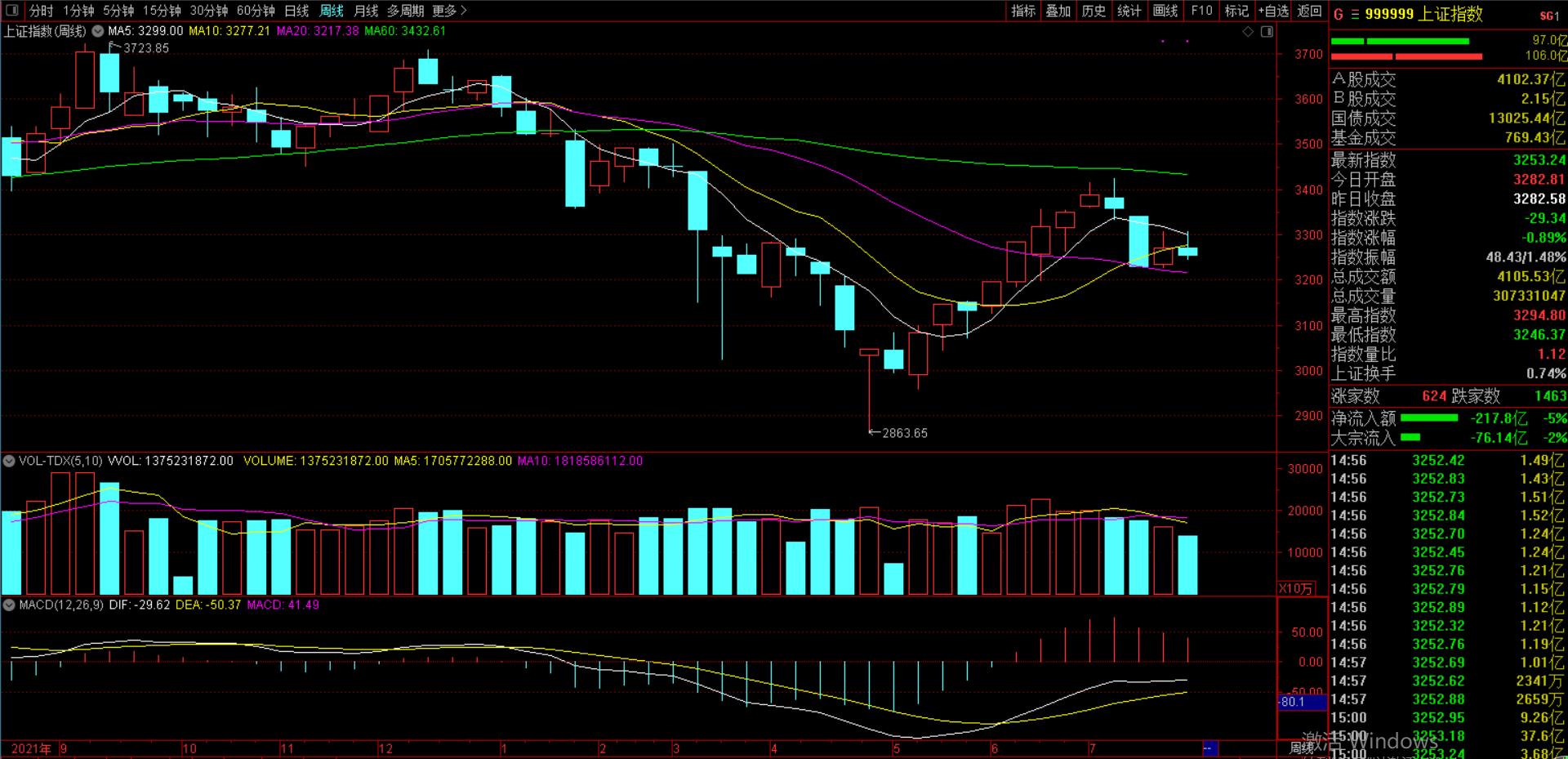Open the 多周期 multi-period view
The width and height of the screenshot is (1568, 759).
tap(406, 11)
